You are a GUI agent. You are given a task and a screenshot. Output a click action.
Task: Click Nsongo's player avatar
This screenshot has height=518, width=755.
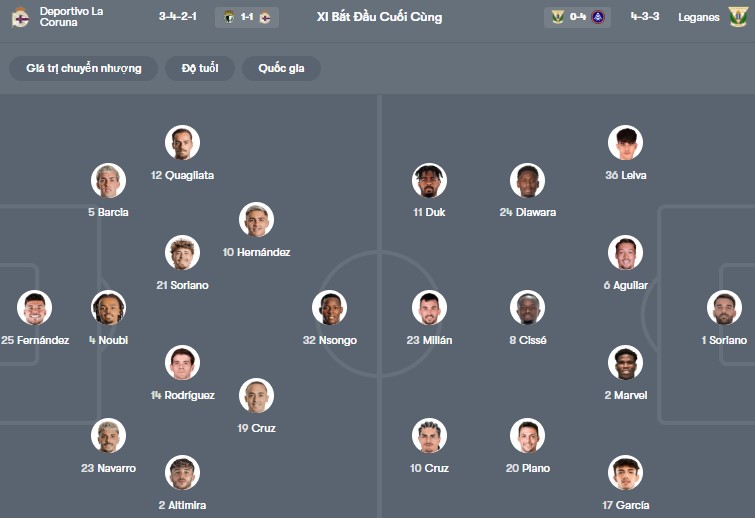pyautogui.click(x=329, y=308)
